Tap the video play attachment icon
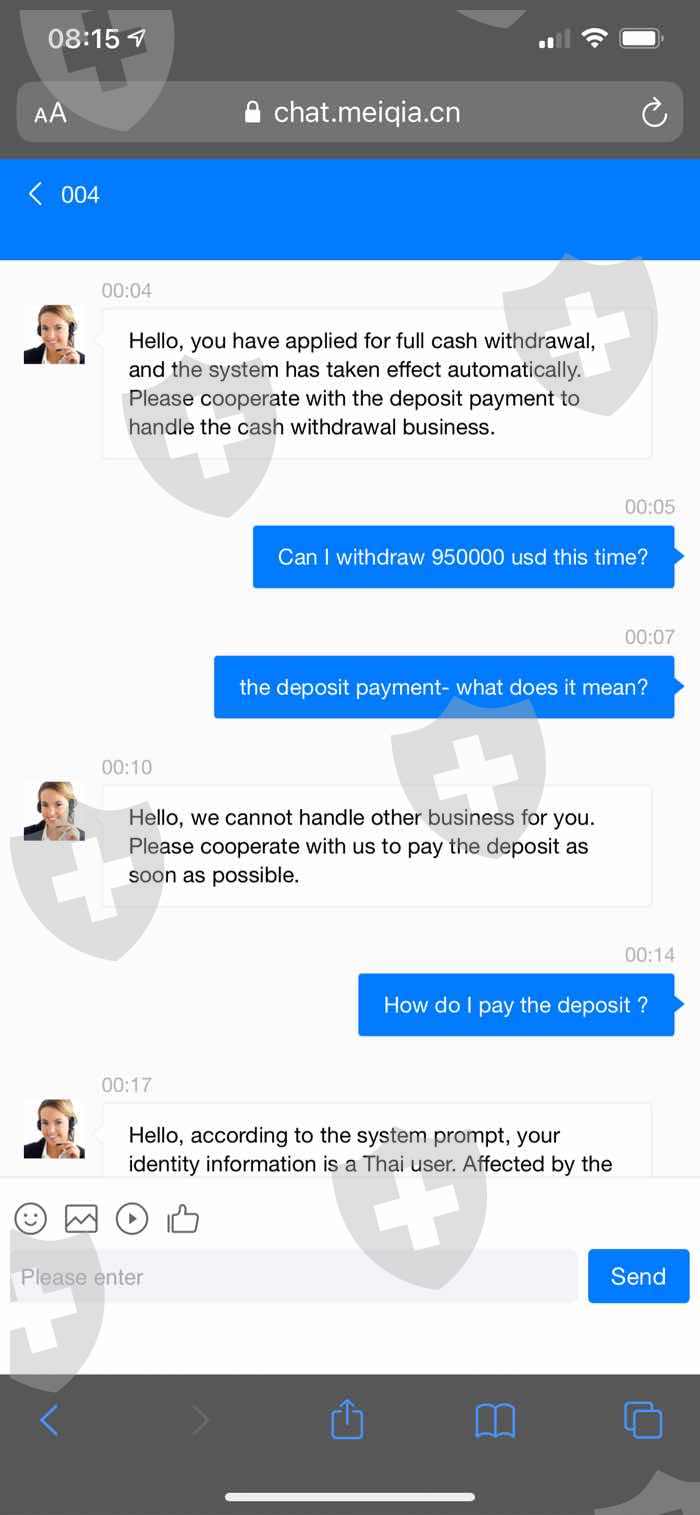The image size is (700, 1515). click(132, 1218)
